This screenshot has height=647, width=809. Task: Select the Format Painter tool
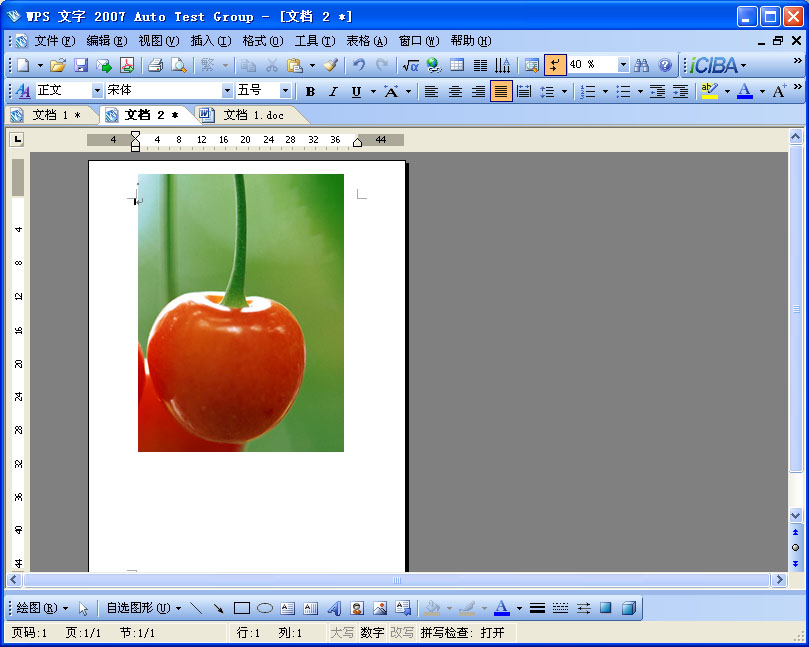(330, 65)
